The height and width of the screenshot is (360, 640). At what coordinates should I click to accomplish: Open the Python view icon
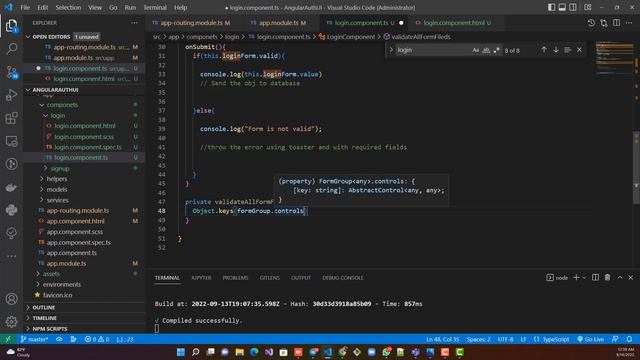(x=11, y=210)
